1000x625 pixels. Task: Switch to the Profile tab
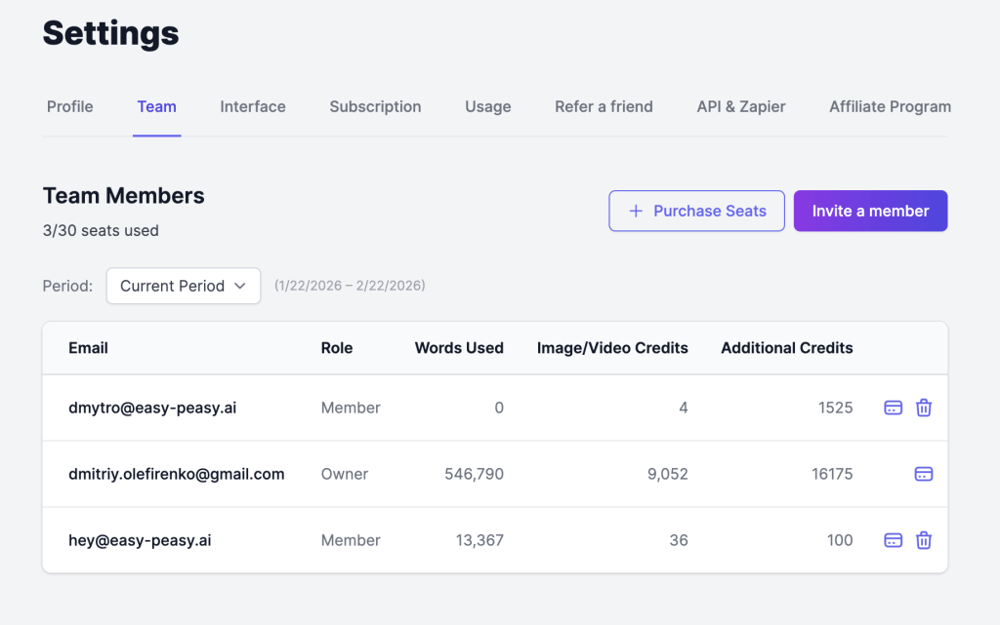point(70,107)
